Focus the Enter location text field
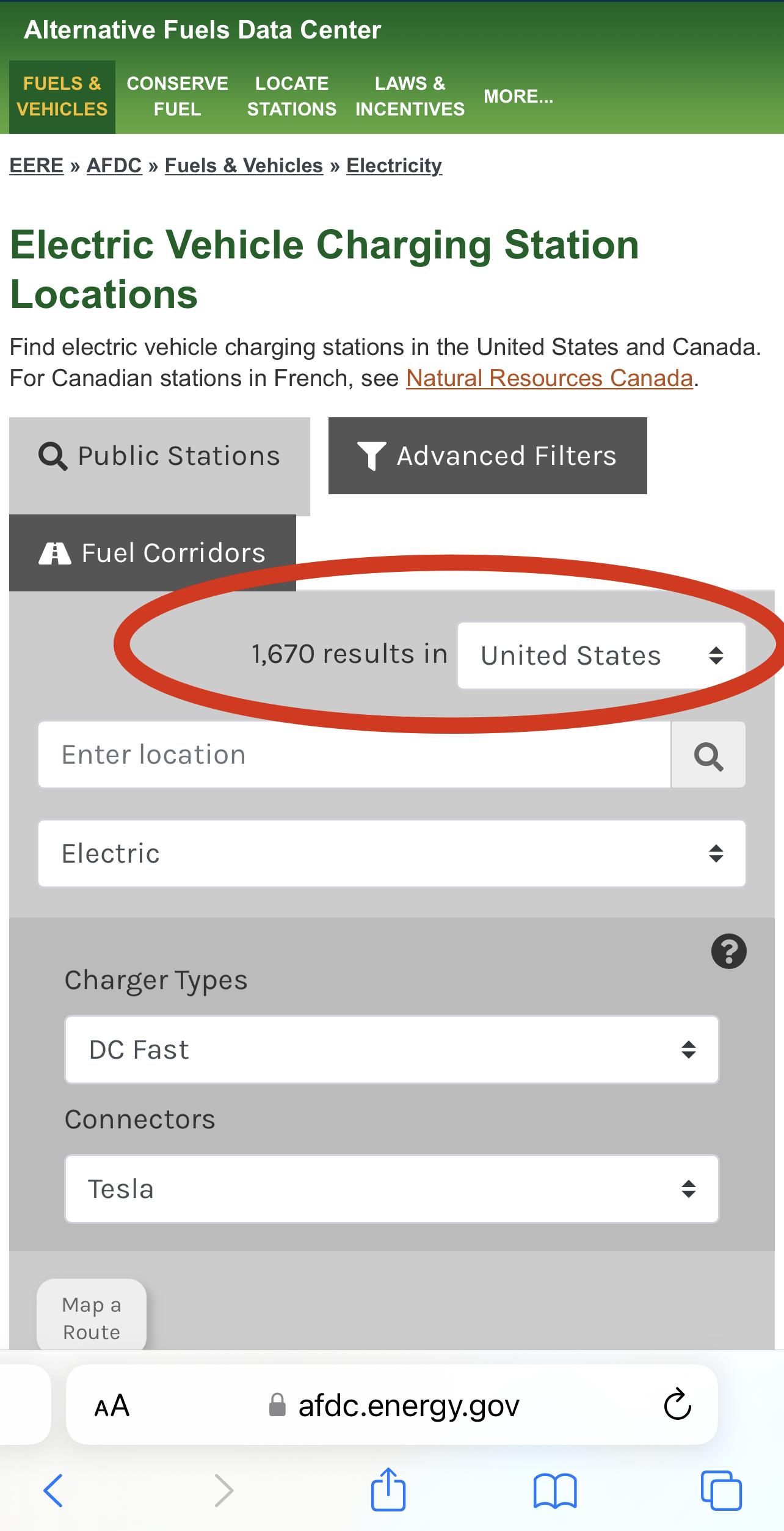Viewport: 784px width, 1531px height. point(354,755)
